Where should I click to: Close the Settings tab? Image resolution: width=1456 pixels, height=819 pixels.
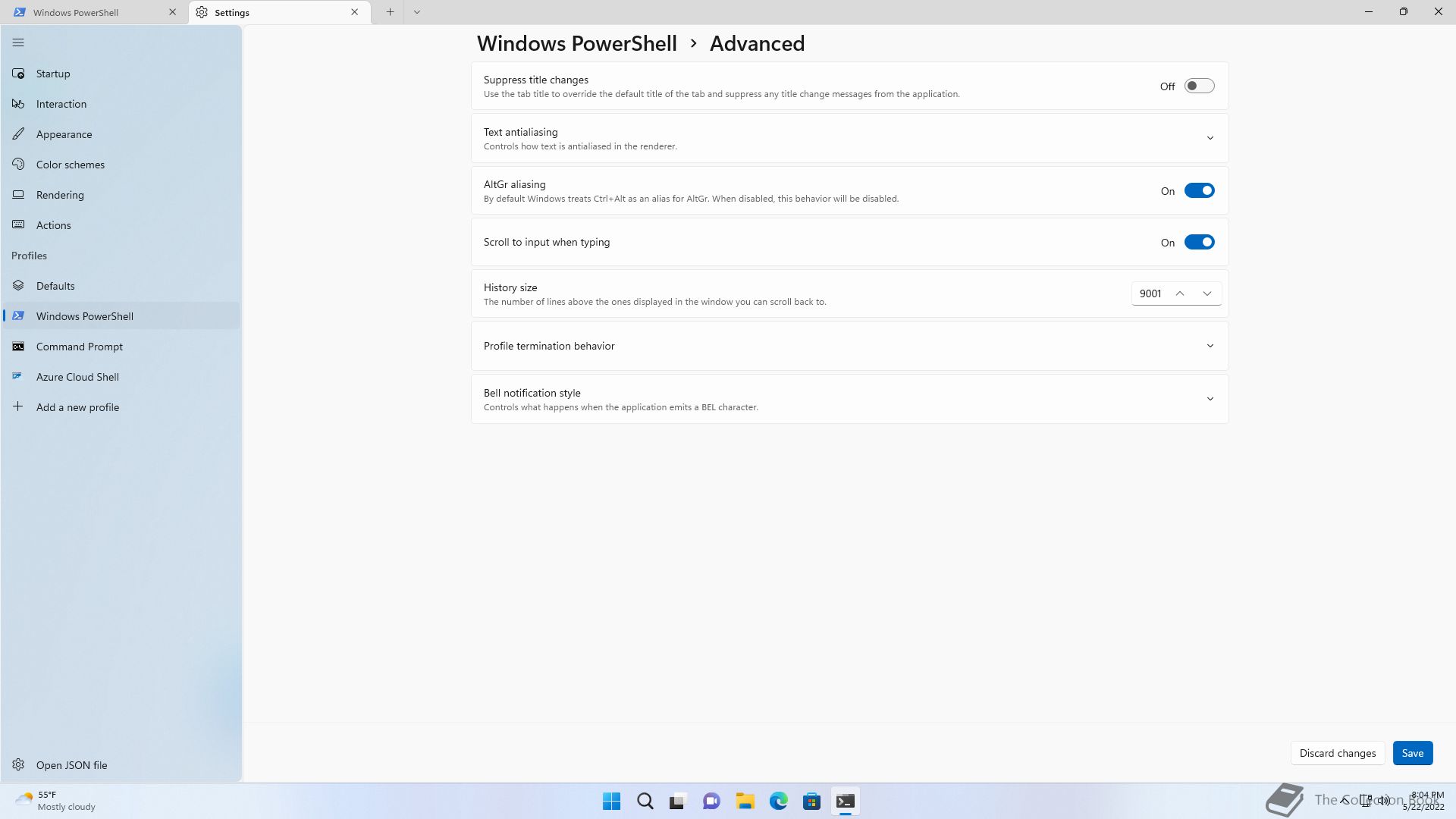tap(354, 12)
